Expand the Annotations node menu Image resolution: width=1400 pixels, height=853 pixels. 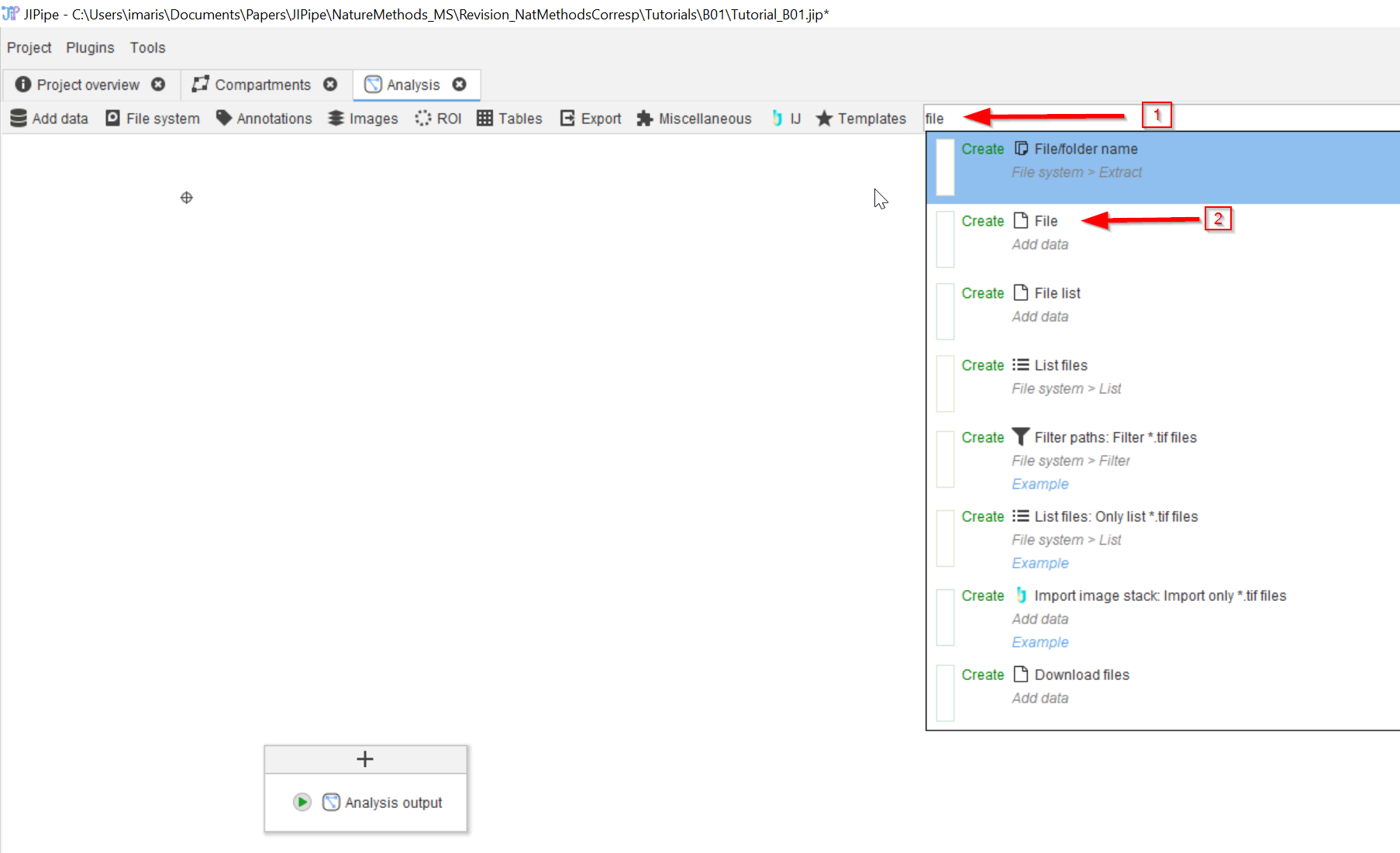[x=264, y=118]
